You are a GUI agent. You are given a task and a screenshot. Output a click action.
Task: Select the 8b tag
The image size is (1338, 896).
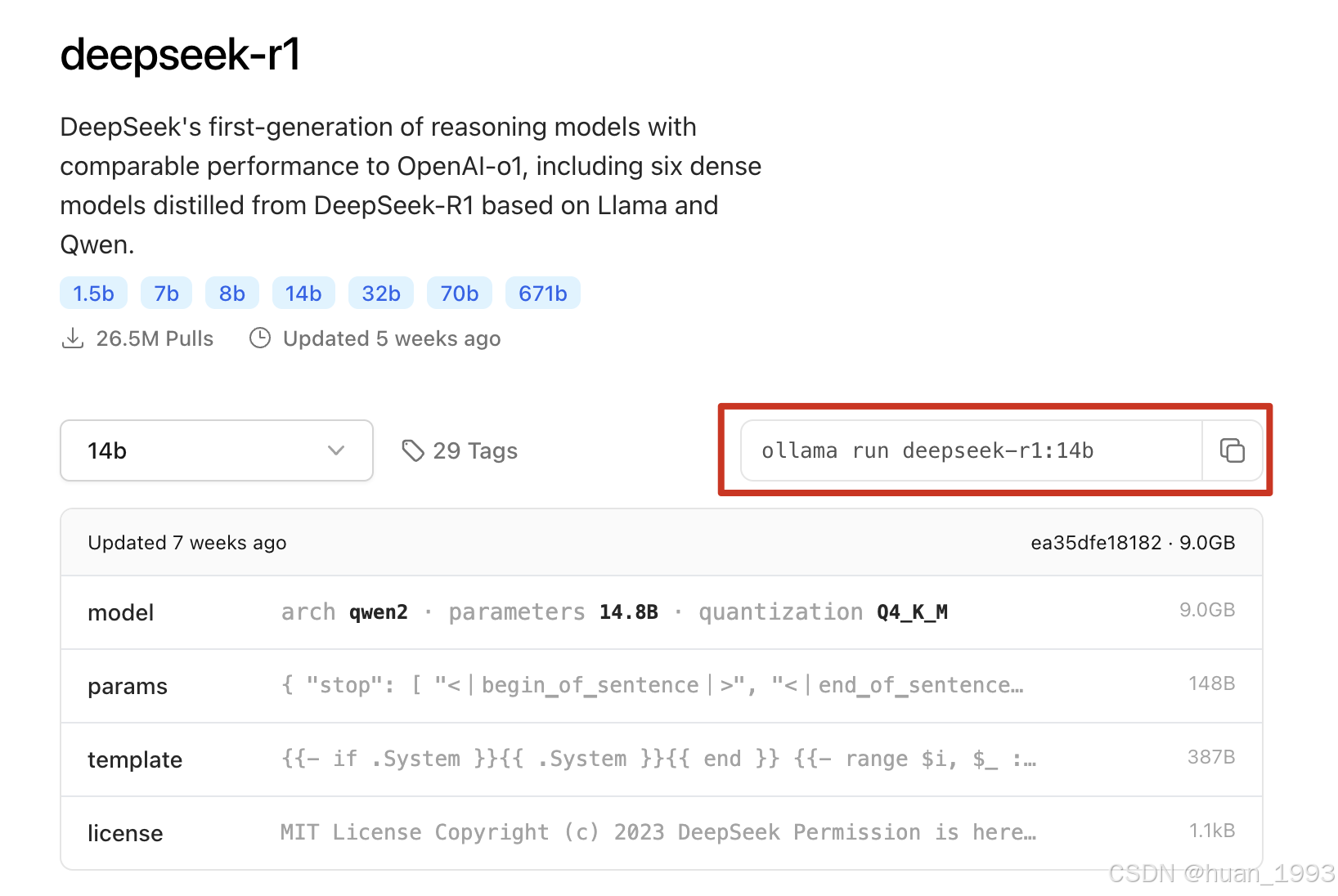click(232, 293)
